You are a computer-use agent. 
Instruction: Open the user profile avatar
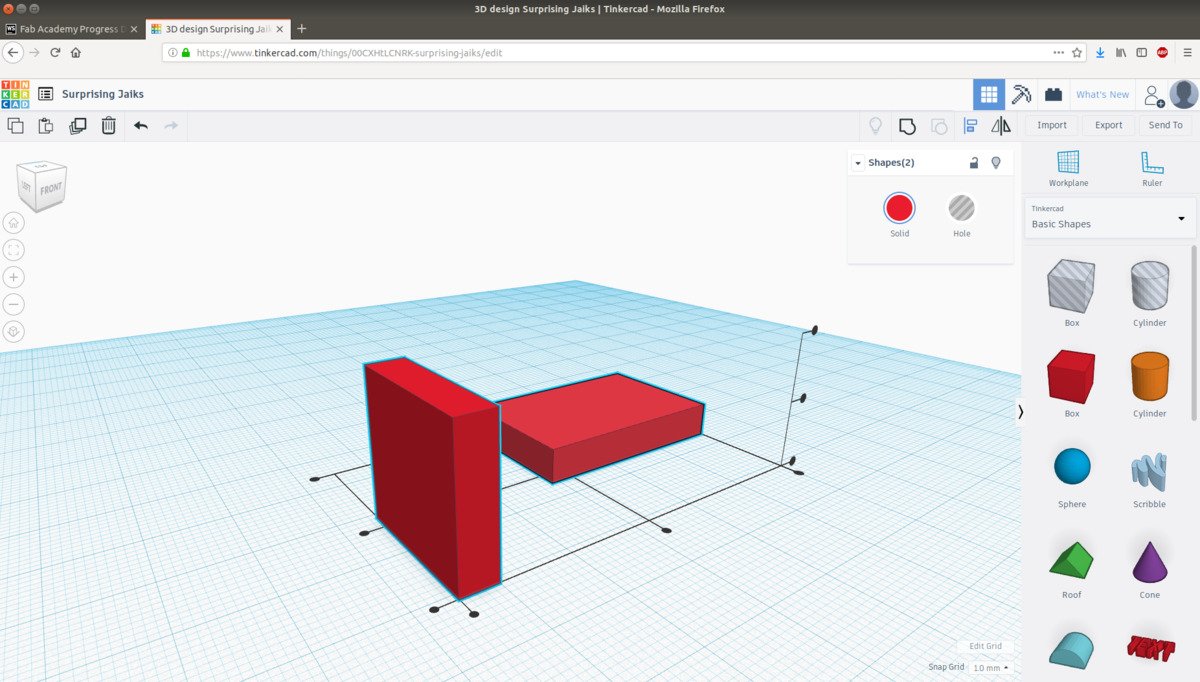(x=1184, y=94)
